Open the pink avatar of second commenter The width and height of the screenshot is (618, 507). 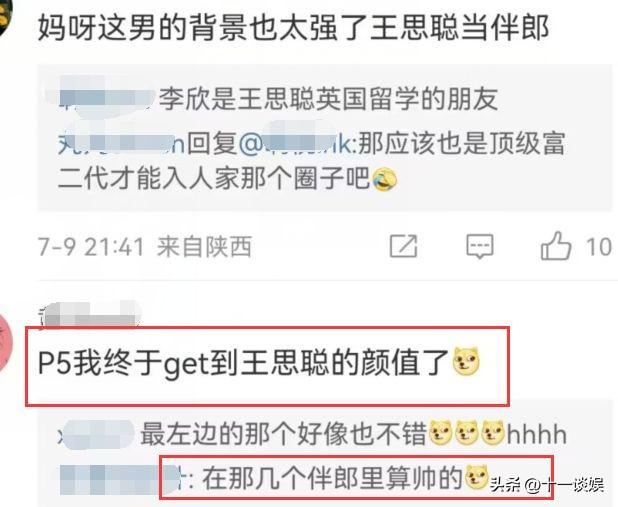(6, 343)
